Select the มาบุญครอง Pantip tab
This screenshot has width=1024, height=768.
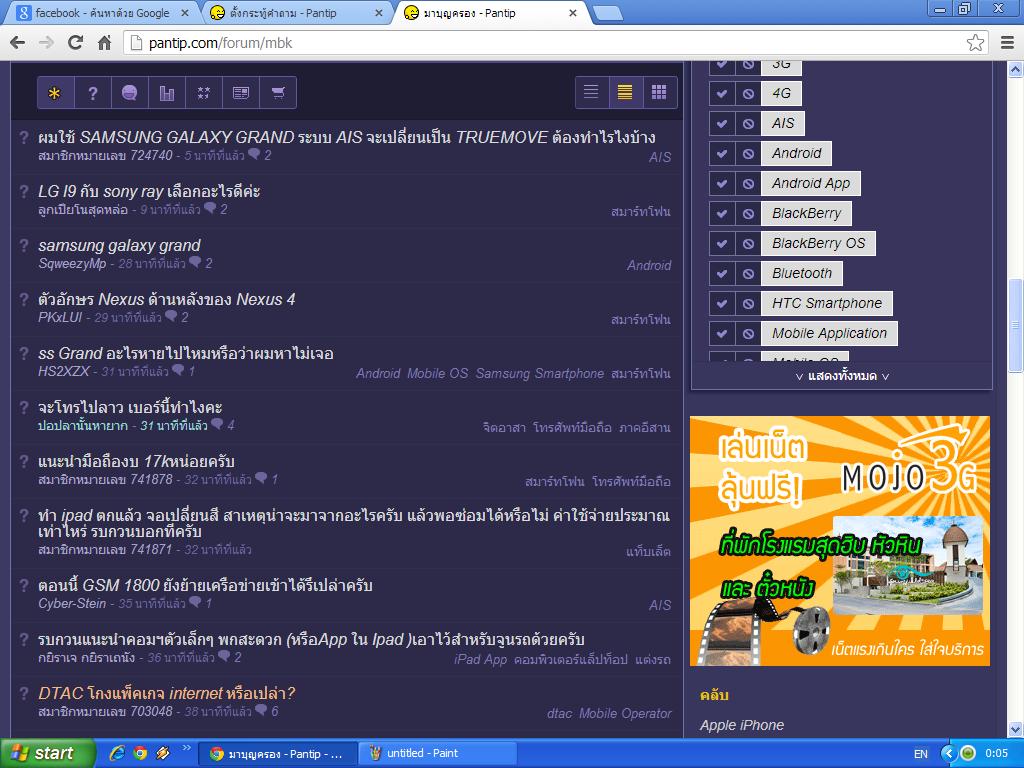tap(491, 12)
